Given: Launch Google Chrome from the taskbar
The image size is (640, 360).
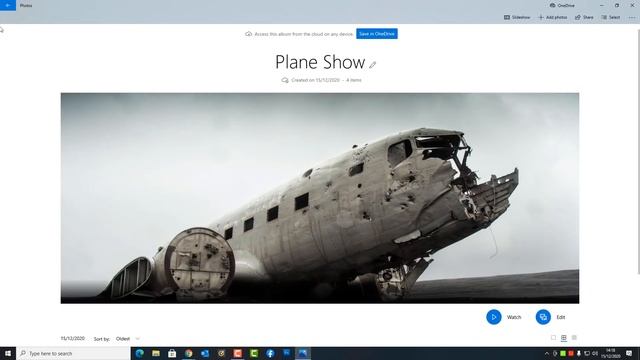Looking at the screenshot, I should pos(189,353).
